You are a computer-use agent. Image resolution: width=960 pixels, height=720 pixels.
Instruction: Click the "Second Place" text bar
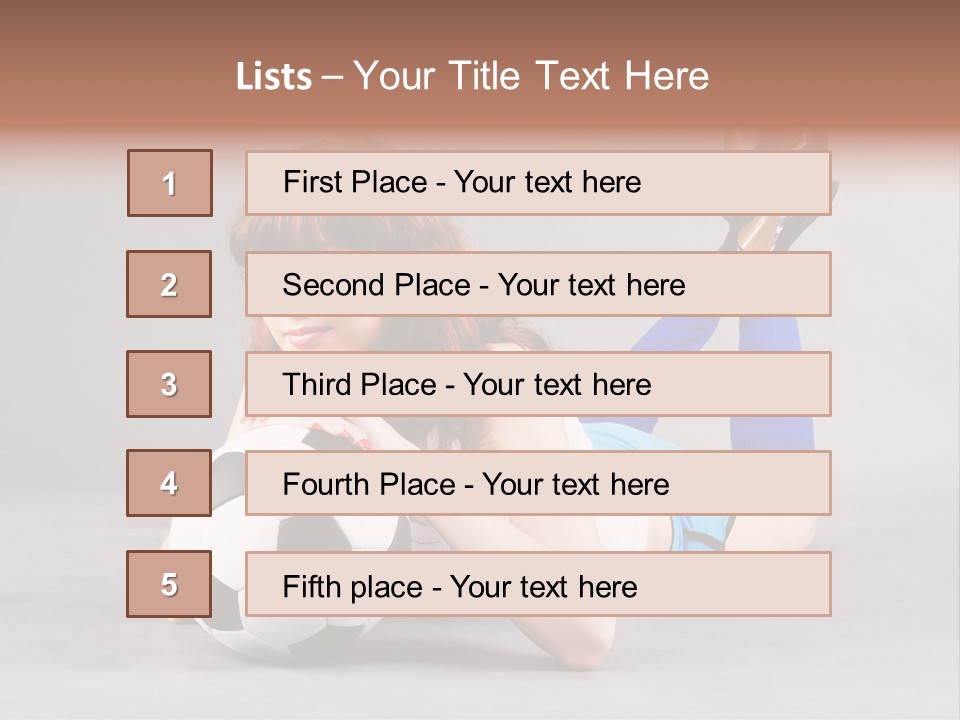coord(538,284)
